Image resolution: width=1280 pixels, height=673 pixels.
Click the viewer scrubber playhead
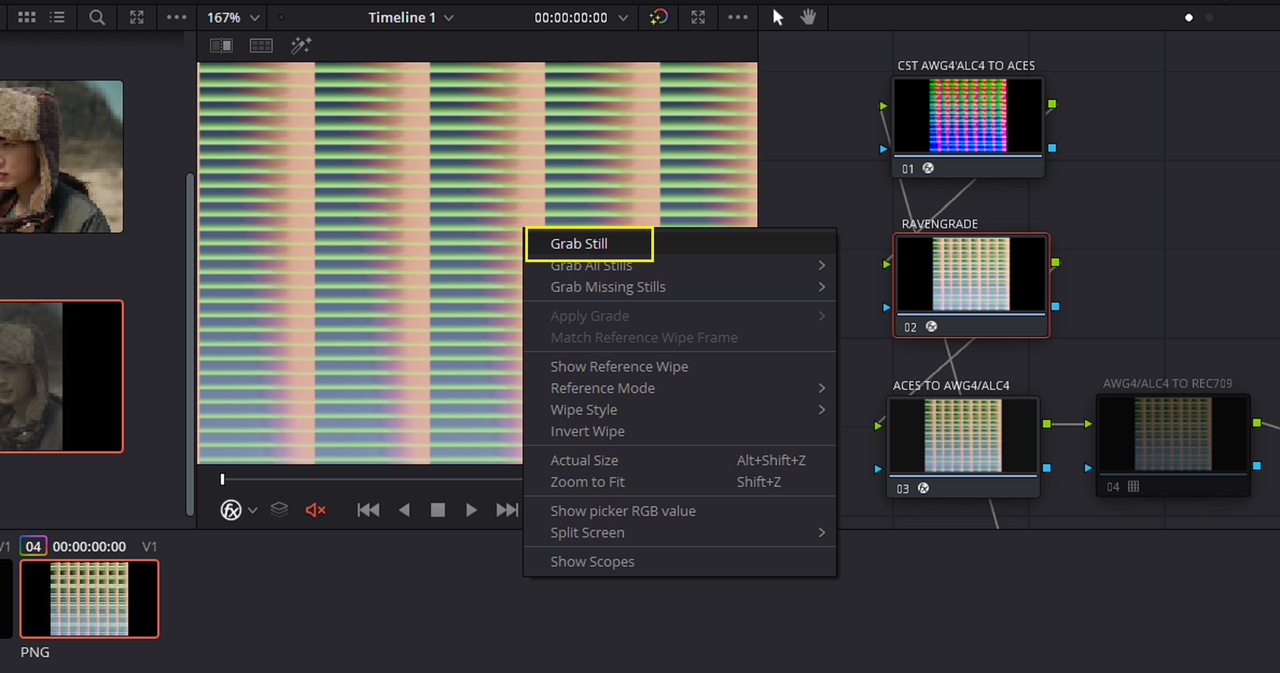click(222, 480)
